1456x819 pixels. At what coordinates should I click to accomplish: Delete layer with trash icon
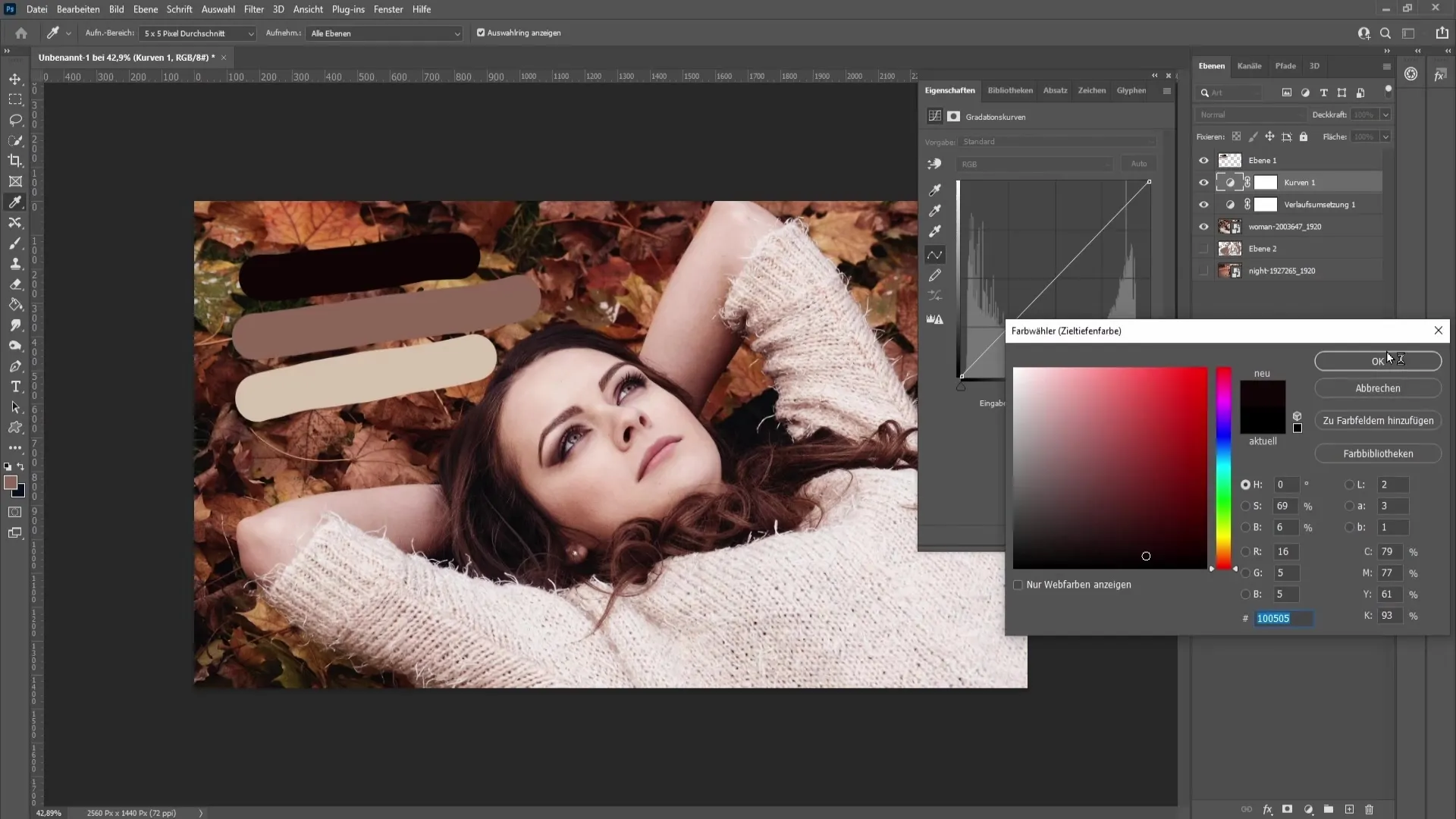pos(1369,809)
